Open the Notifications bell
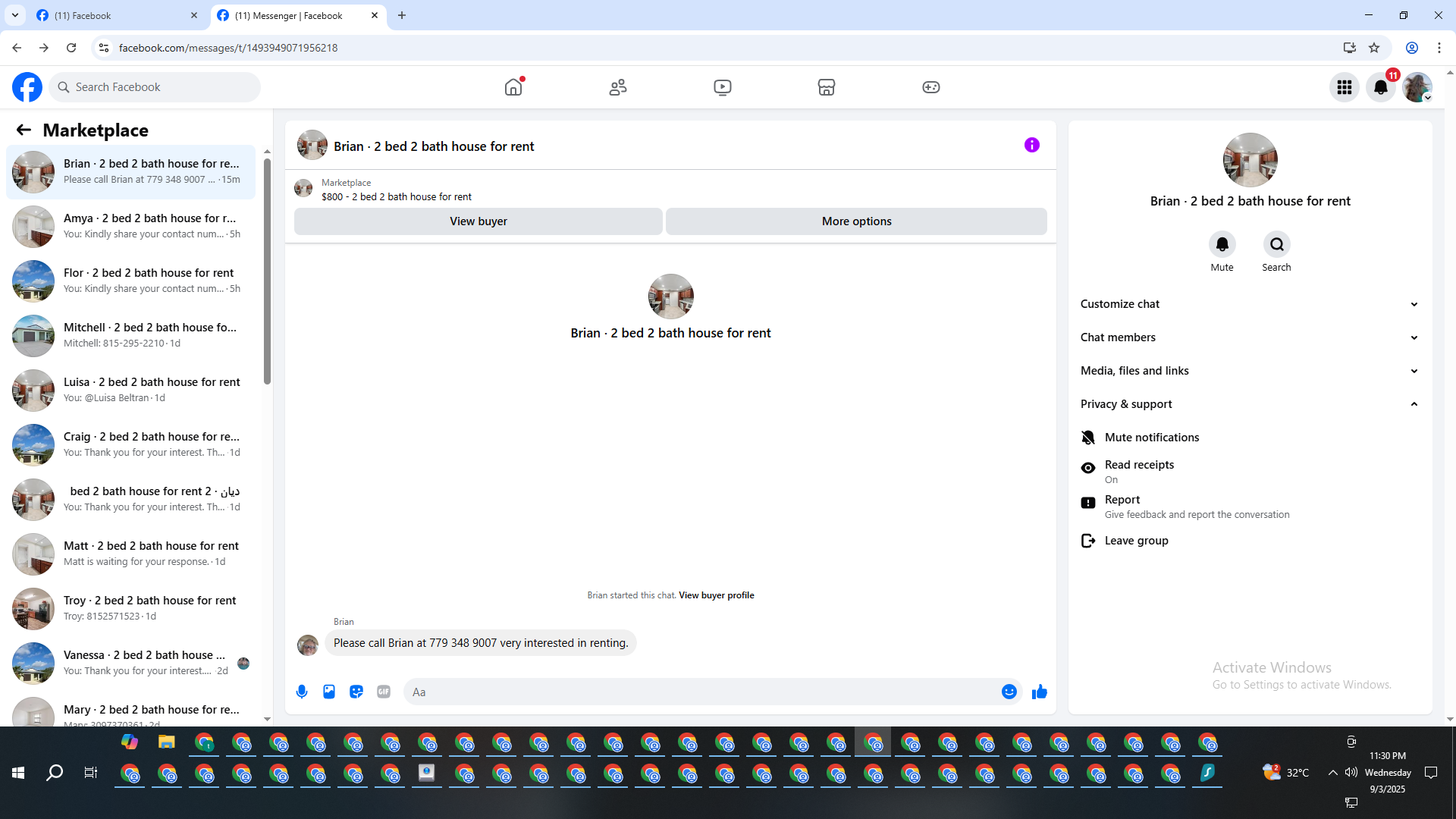The width and height of the screenshot is (1456, 819). click(x=1381, y=87)
